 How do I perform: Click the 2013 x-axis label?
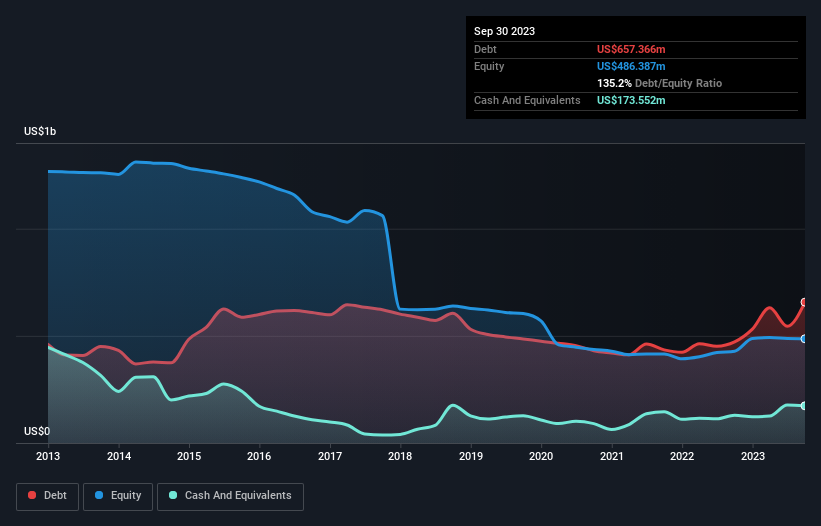pos(48,456)
